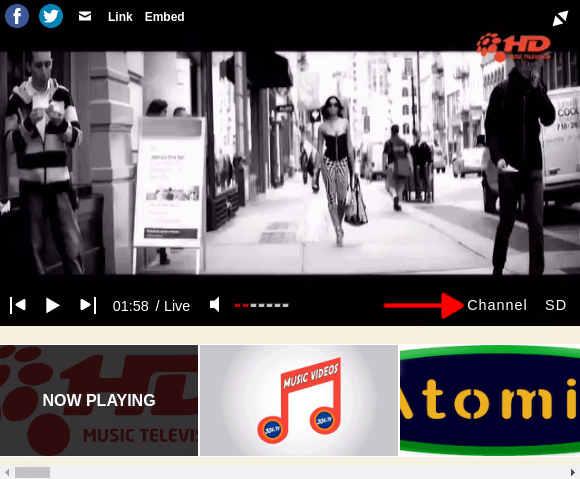Start playback with the play button
This screenshot has height=479, width=580.
[53, 306]
